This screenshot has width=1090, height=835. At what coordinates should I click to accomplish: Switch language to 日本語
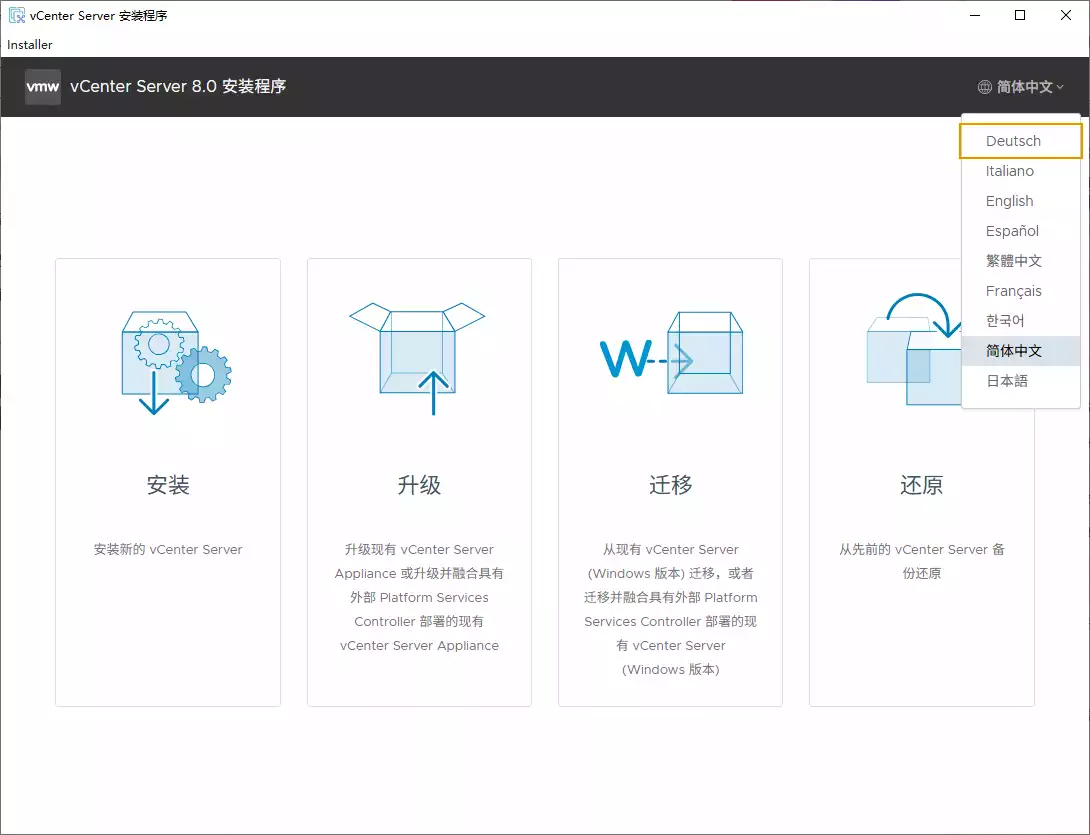pyautogui.click(x=1020, y=381)
